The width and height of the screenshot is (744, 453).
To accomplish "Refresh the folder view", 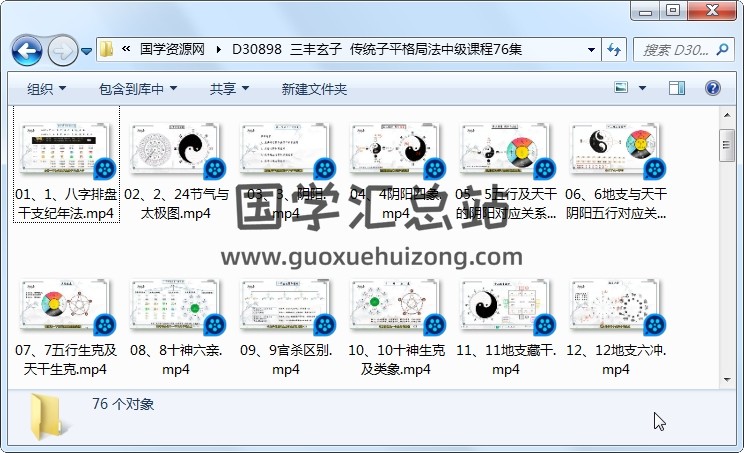I will [614, 49].
